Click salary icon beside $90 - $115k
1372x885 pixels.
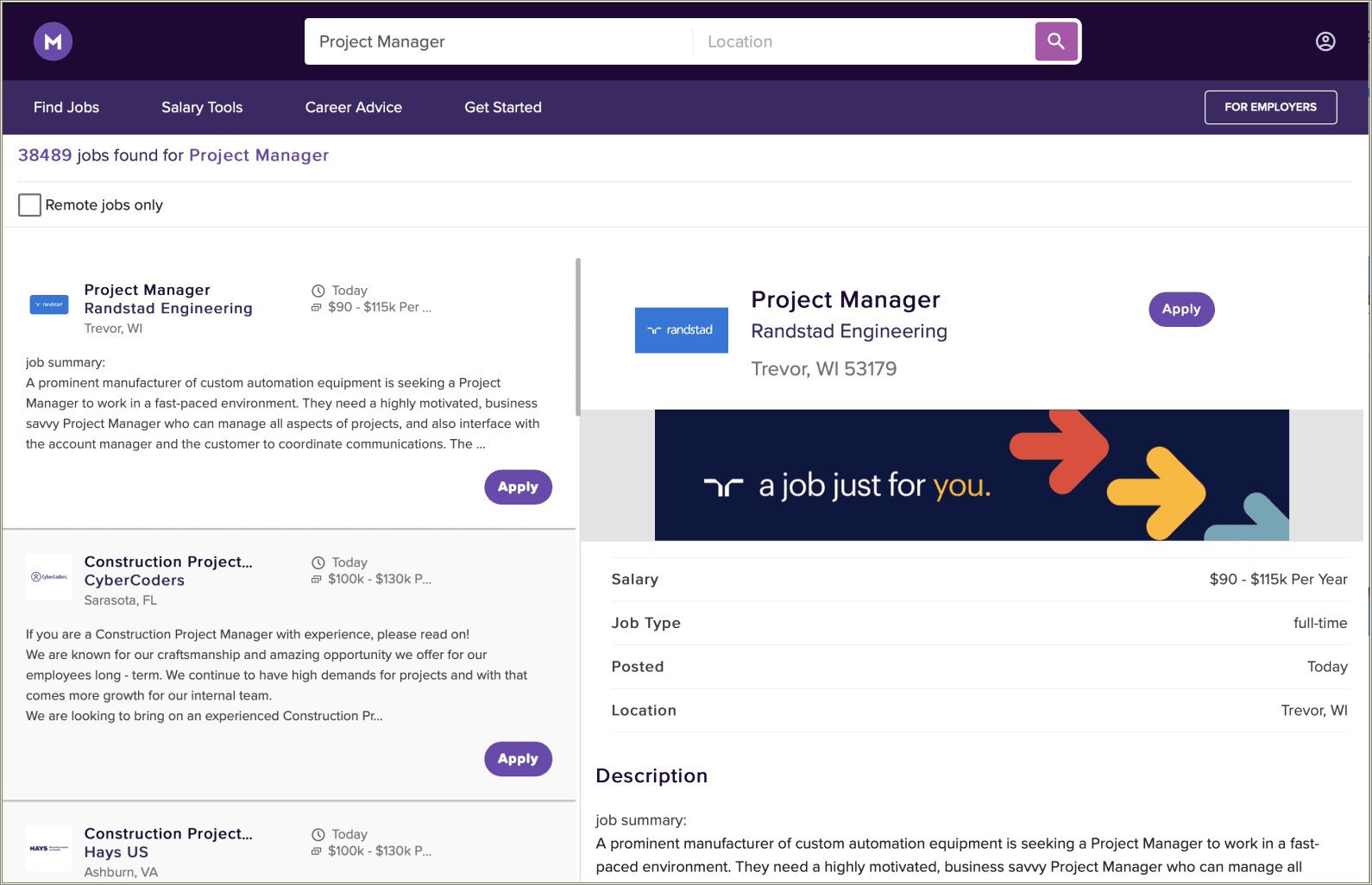coord(317,307)
